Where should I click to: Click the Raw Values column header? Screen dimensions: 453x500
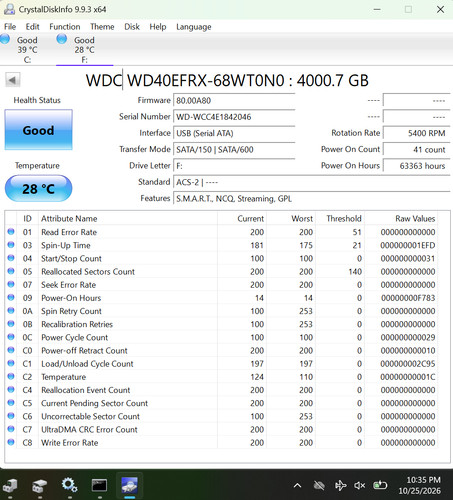pyautogui.click(x=401, y=218)
